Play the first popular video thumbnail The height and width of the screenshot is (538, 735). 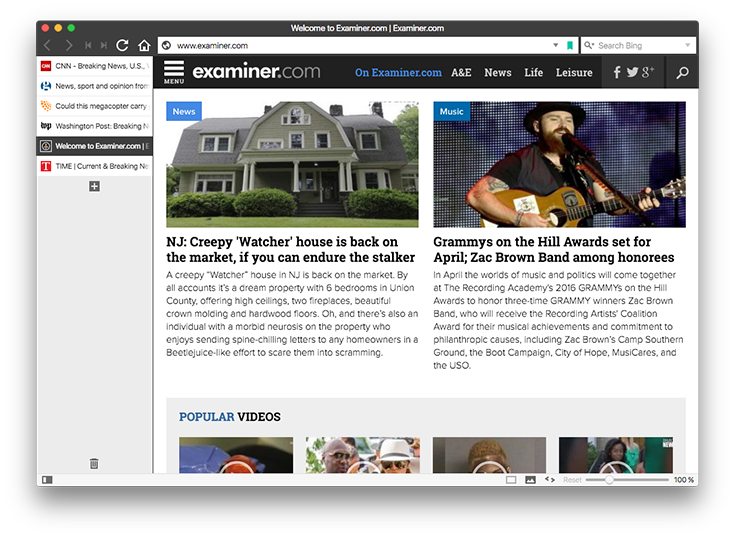point(236,455)
